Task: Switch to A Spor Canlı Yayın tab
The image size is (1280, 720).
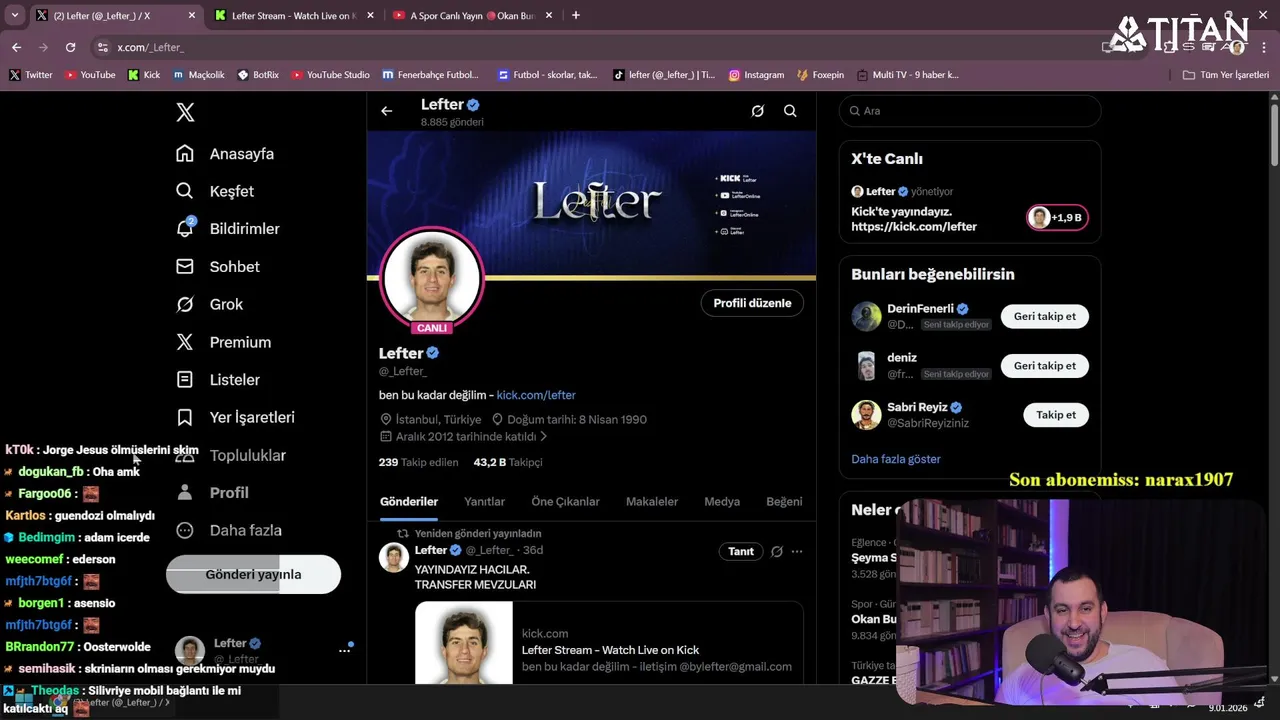Action: pyautogui.click(x=472, y=15)
